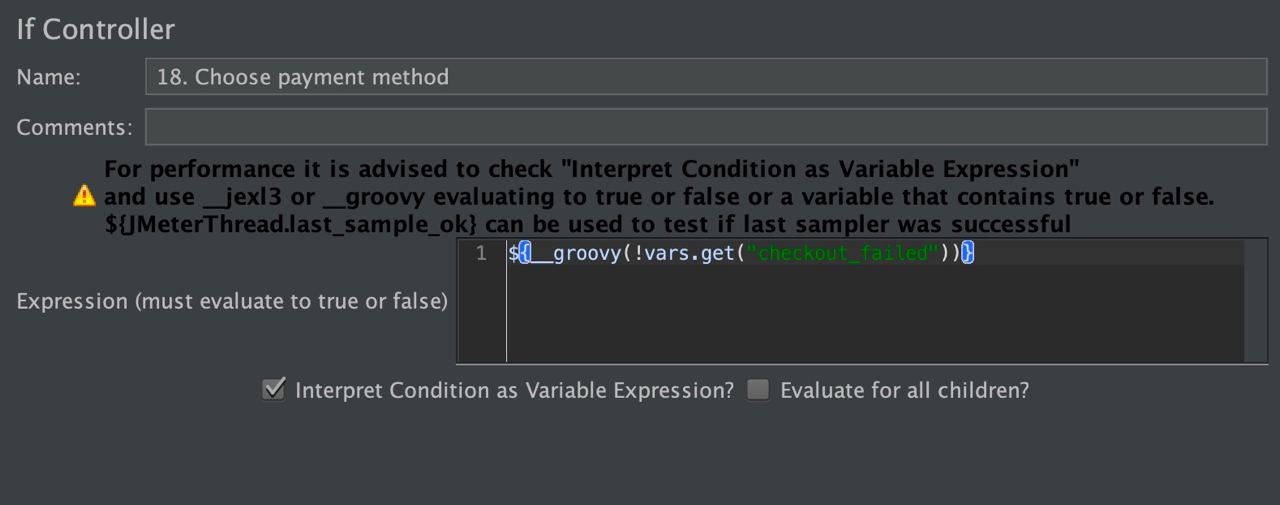This screenshot has width=1280, height=505.
Task: Click the Name field containing '18. Choose payment method'
Action: [706, 77]
